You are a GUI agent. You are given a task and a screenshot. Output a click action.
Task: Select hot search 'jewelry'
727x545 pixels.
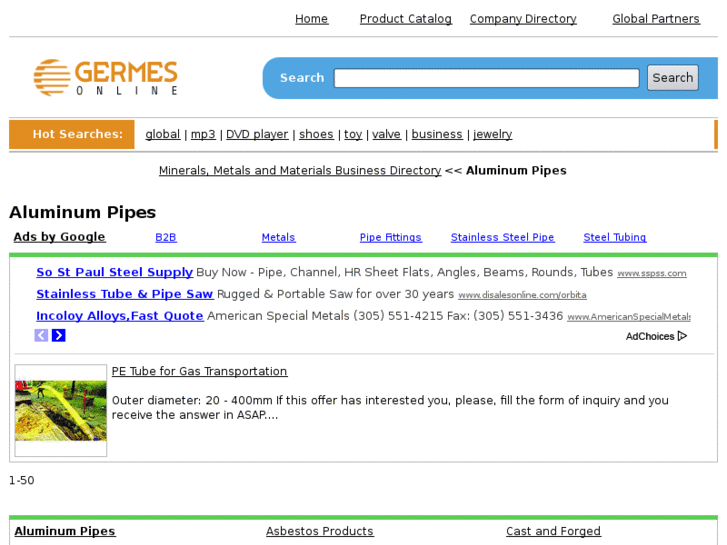pyautogui.click(x=492, y=135)
